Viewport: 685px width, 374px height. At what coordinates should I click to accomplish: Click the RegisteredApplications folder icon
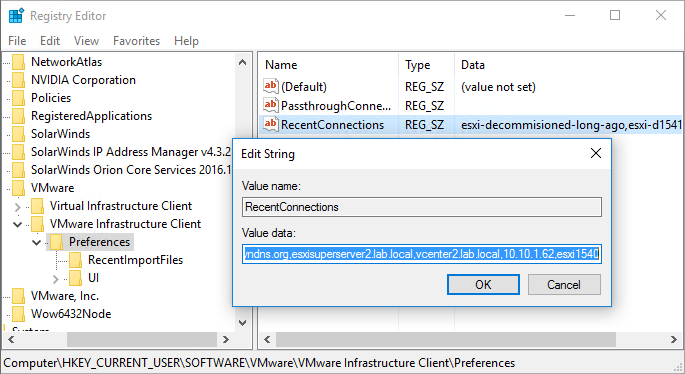[19, 116]
